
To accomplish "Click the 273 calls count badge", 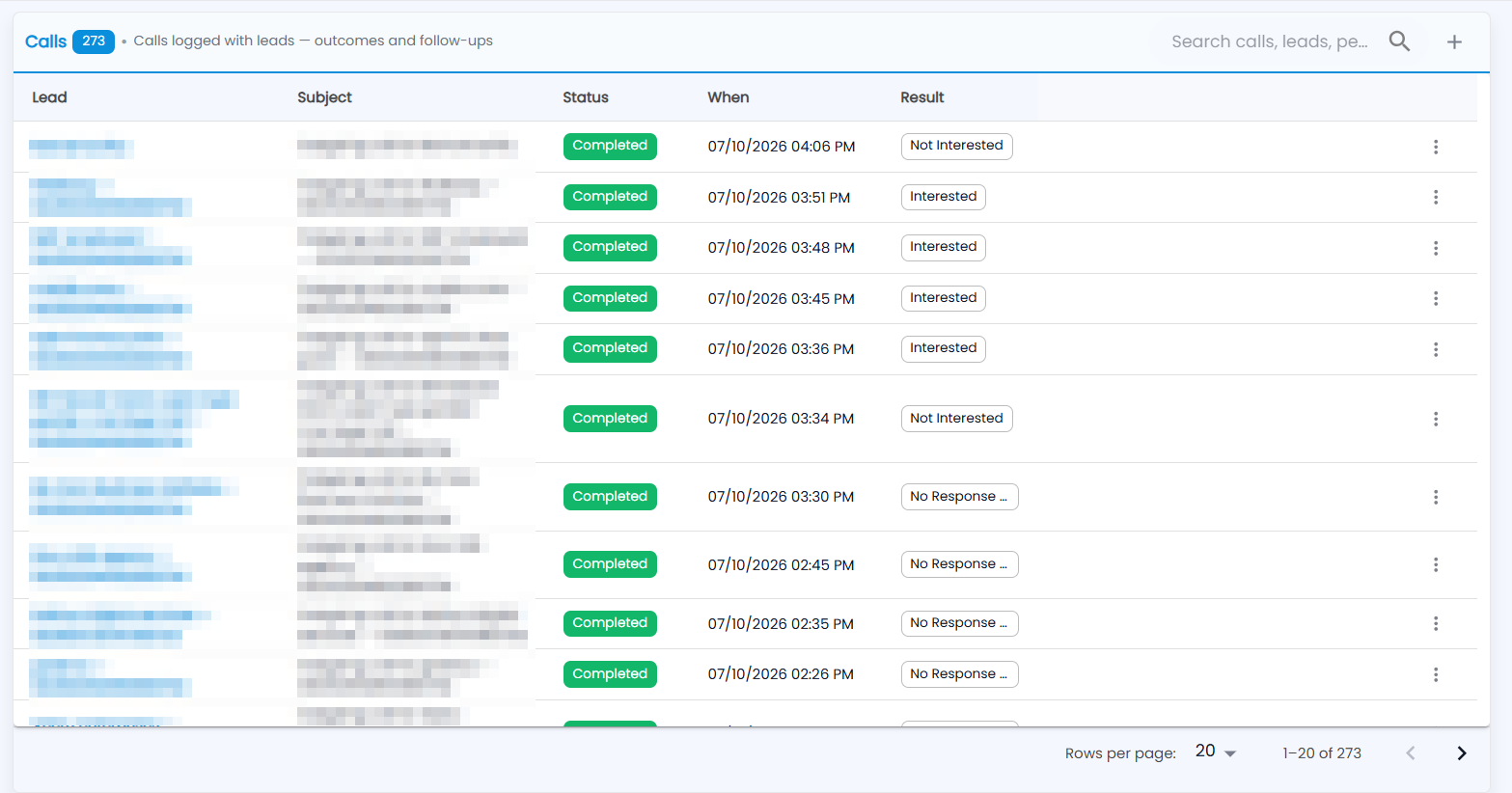I will coord(94,41).
